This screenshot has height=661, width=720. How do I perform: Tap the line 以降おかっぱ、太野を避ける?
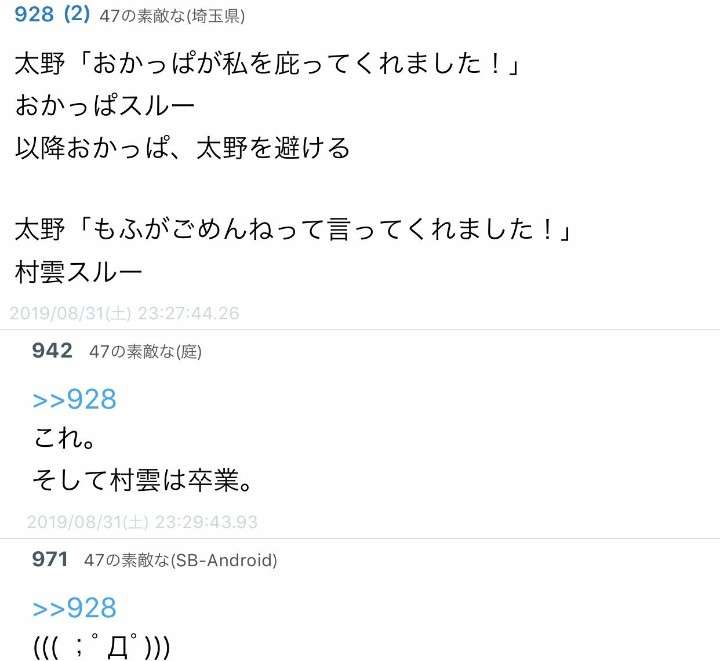(182, 147)
